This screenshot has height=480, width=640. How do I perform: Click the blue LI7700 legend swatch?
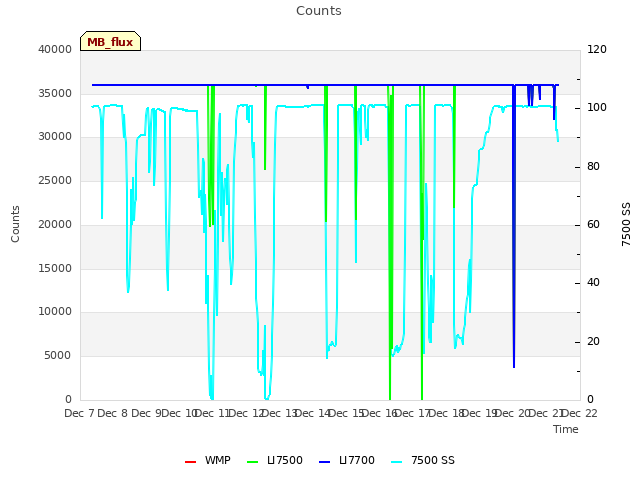click(x=324, y=462)
